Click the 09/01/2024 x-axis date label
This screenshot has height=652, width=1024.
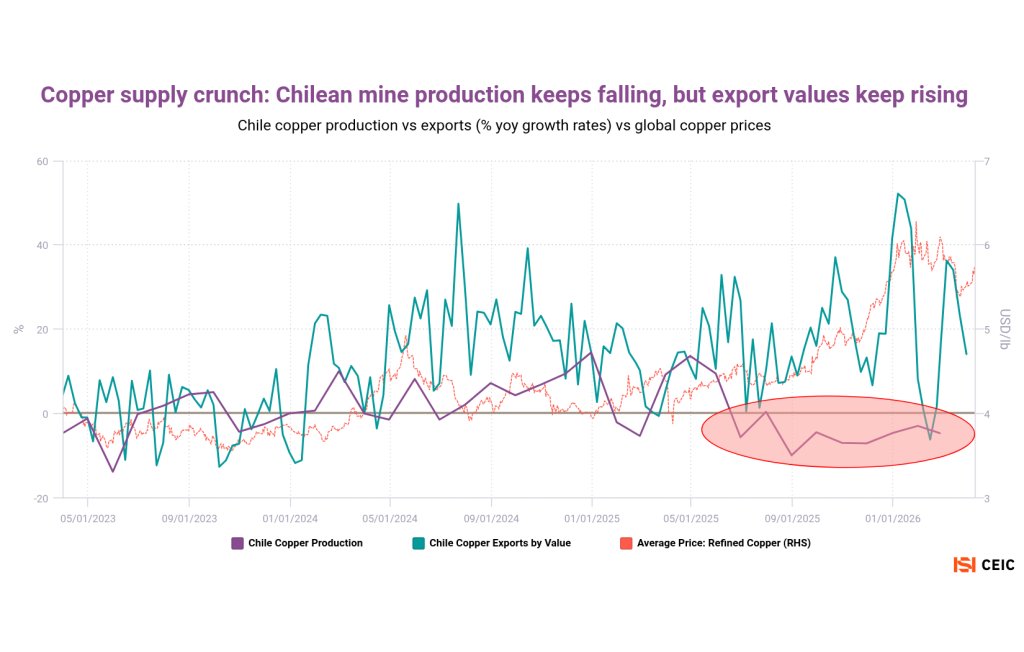coord(491,519)
